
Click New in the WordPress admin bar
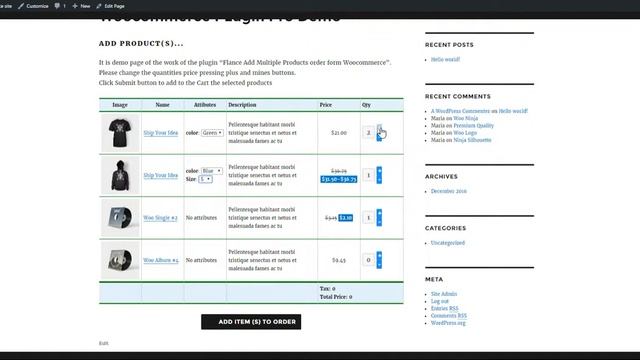tap(81, 6)
